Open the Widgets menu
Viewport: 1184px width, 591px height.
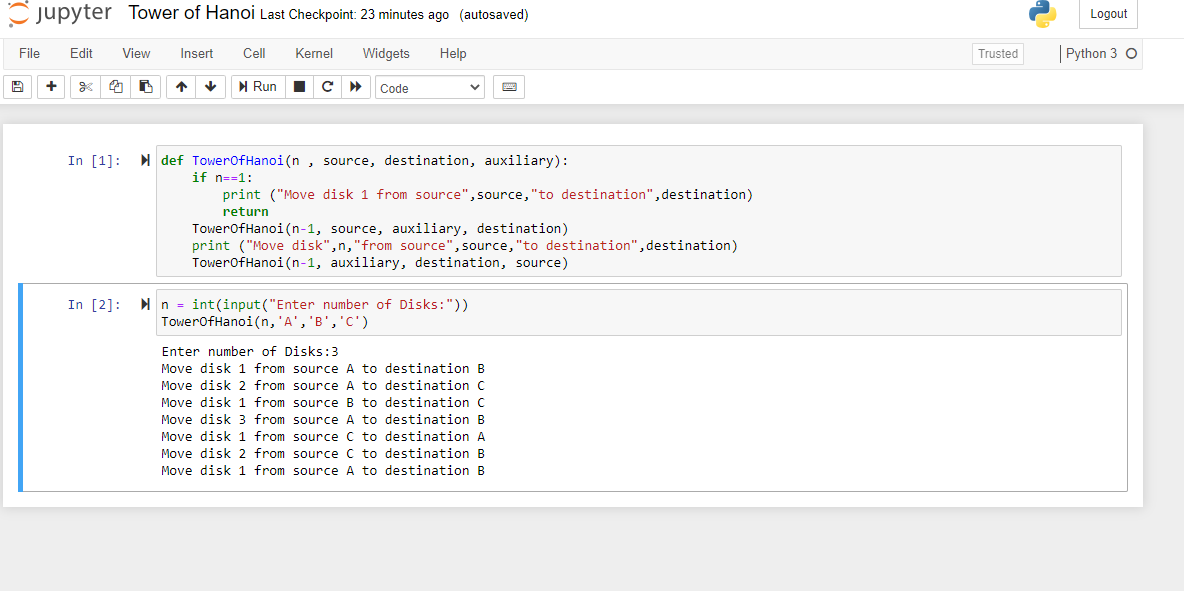386,54
